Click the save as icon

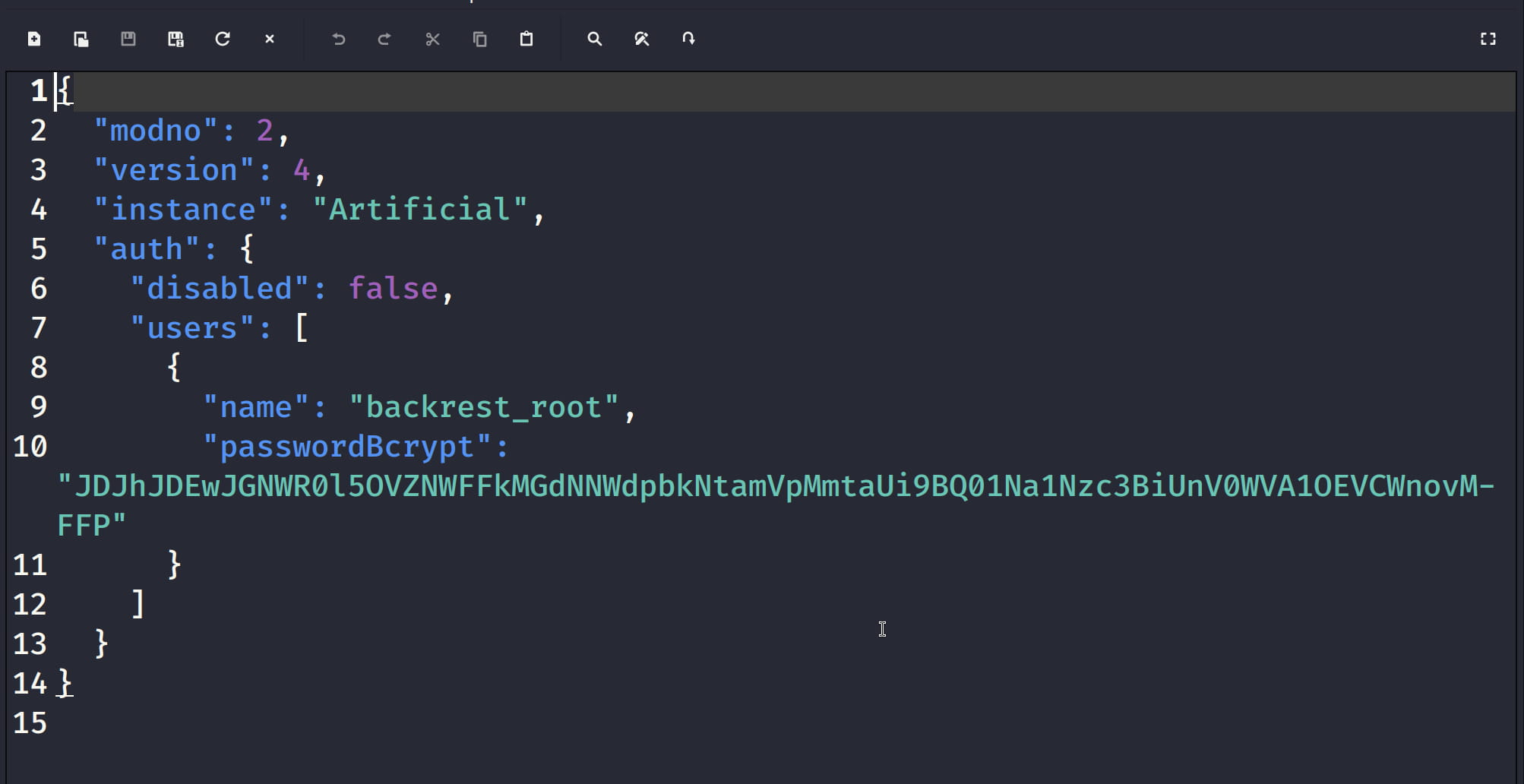tap(175, 39)
